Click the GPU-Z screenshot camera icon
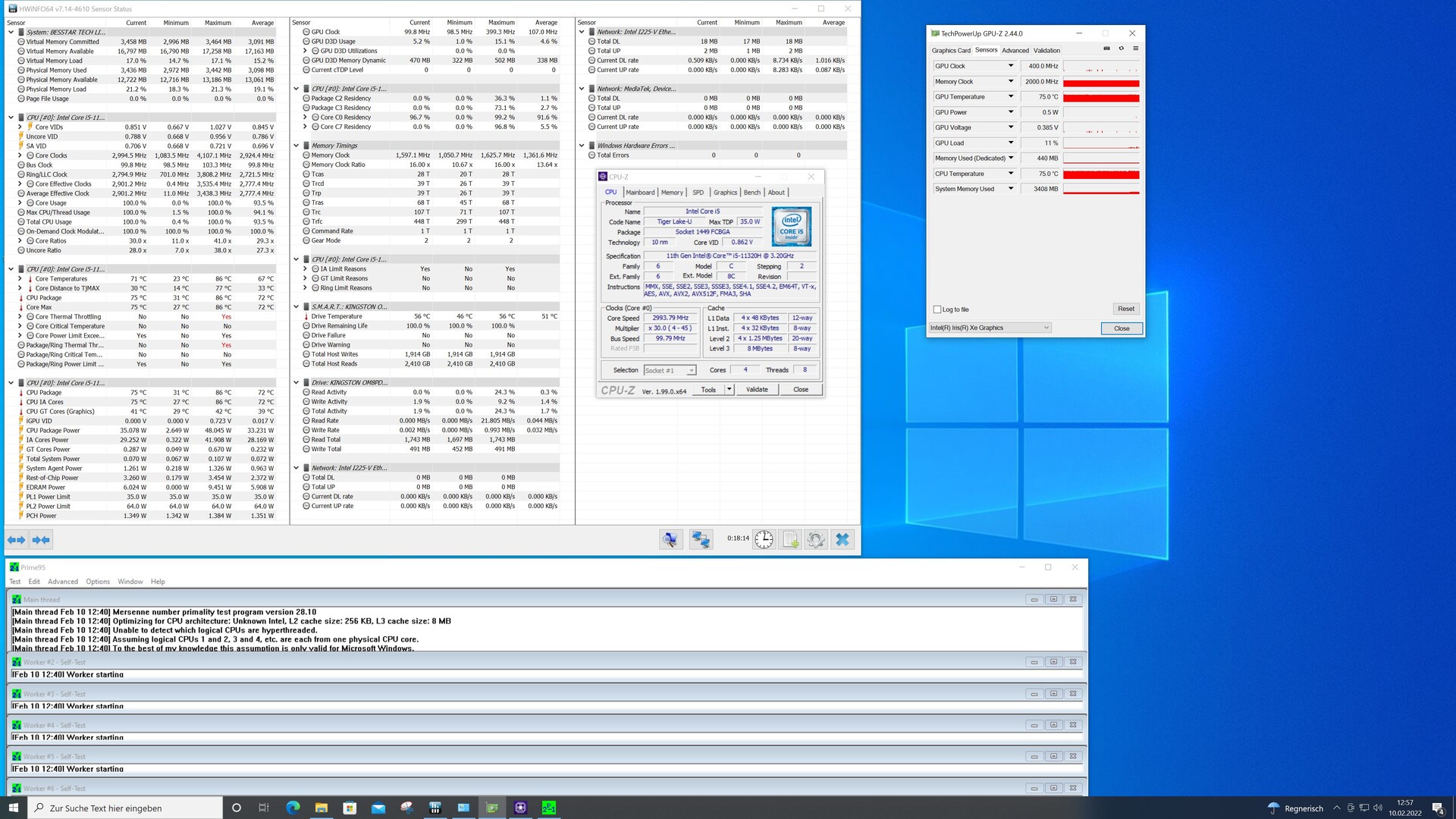This screenshot has height=819, width=1456. pyautogui.click(x=1106, y=49)
